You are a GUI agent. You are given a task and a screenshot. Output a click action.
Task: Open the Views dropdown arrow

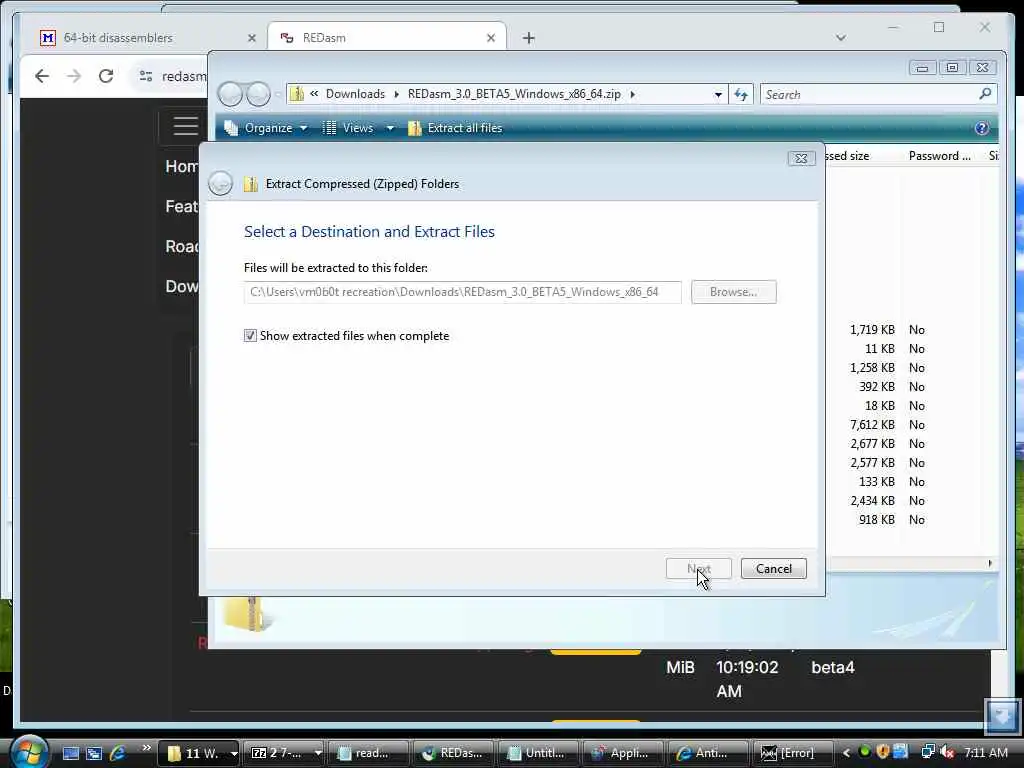pos(390,128)
